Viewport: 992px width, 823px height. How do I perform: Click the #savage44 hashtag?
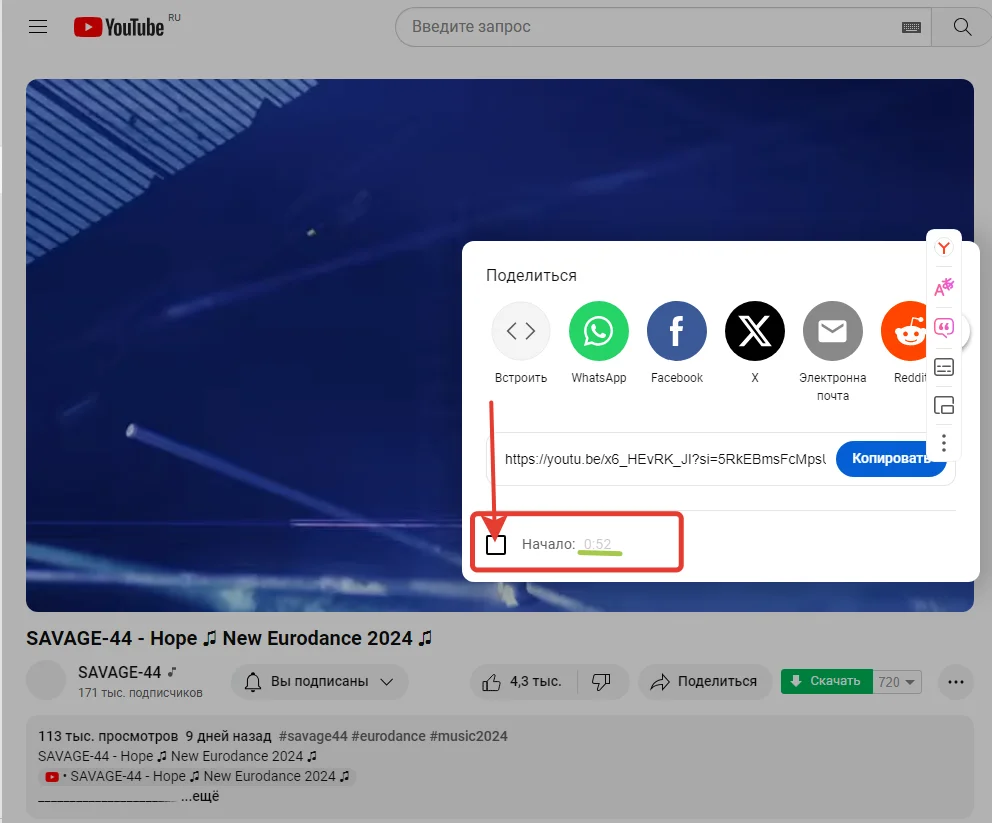(x=313, y=736)
